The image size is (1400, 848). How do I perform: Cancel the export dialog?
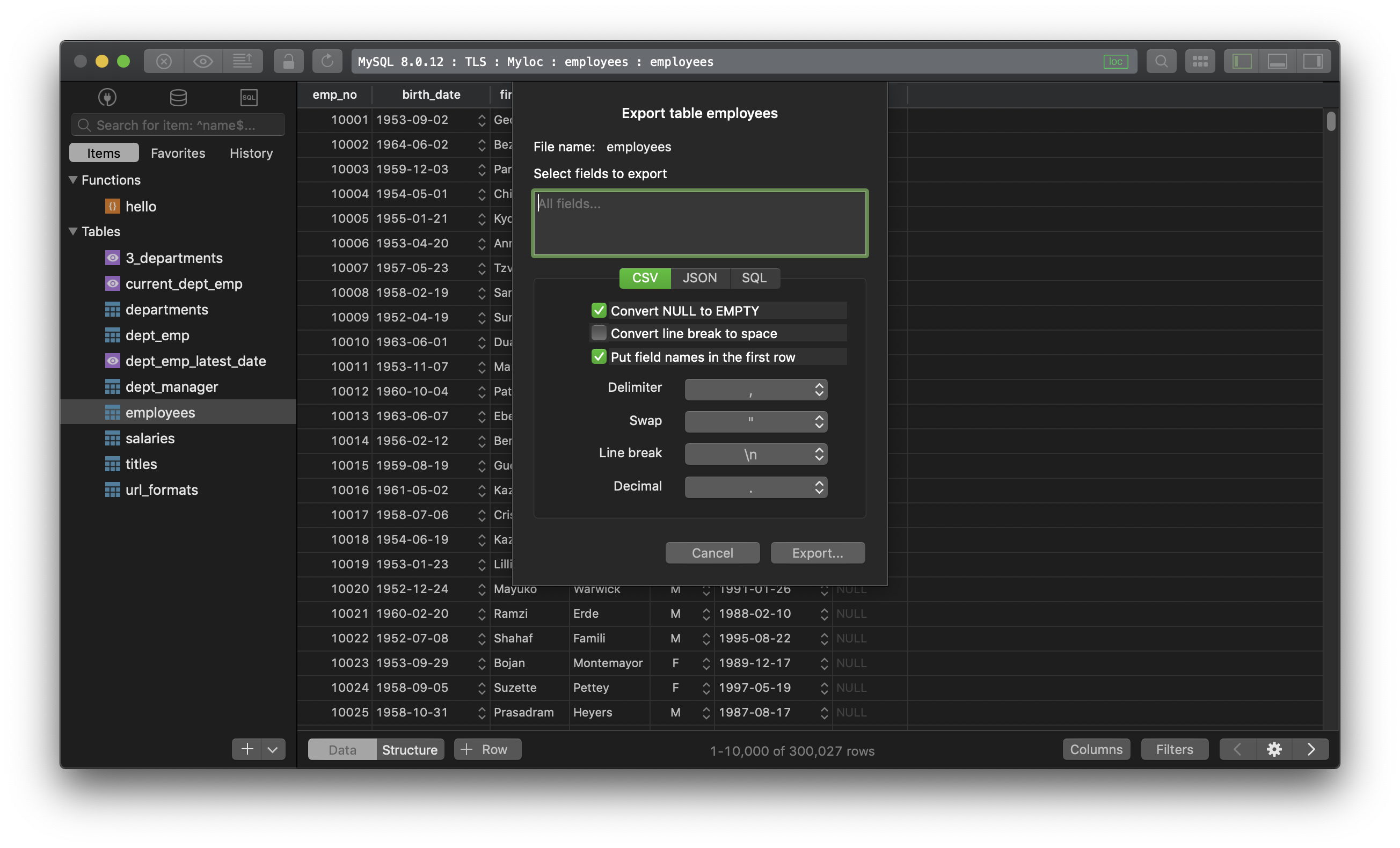click(712, 553)
